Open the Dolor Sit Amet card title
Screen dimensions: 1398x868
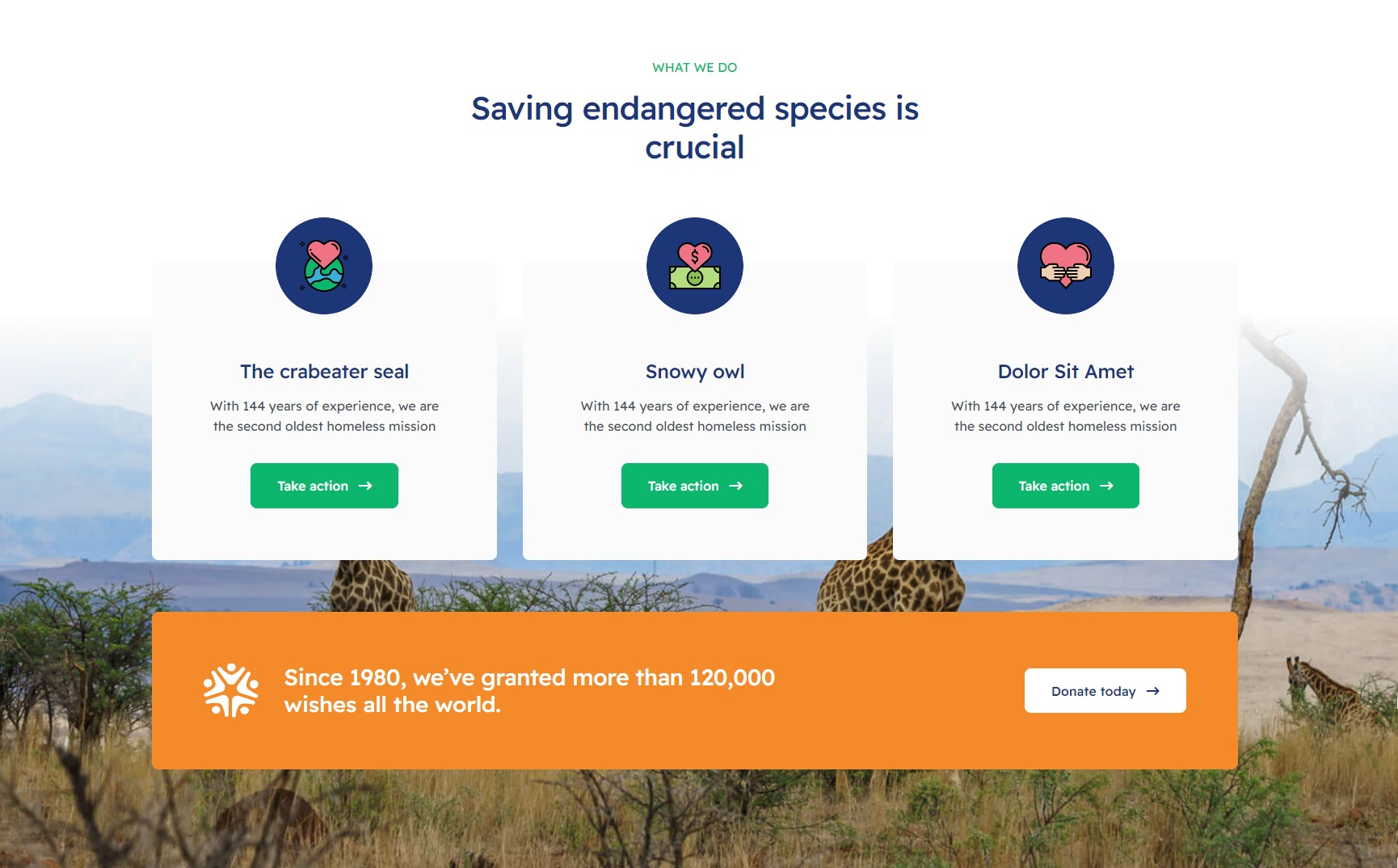point(1065,372)
